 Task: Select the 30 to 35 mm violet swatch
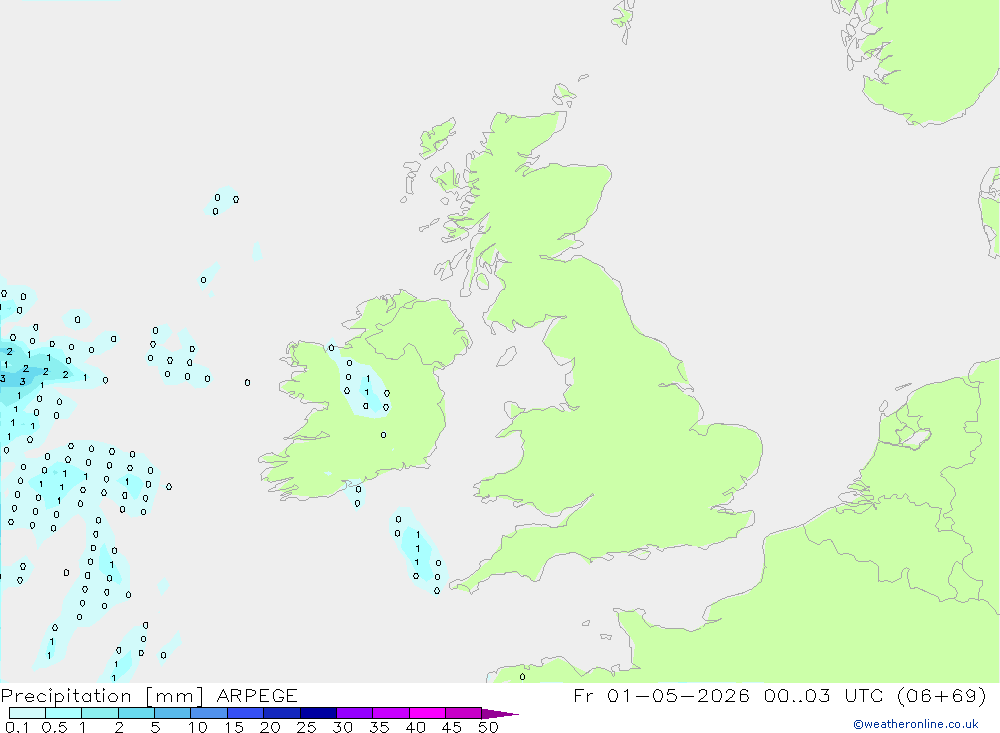(x=355, y=713)
